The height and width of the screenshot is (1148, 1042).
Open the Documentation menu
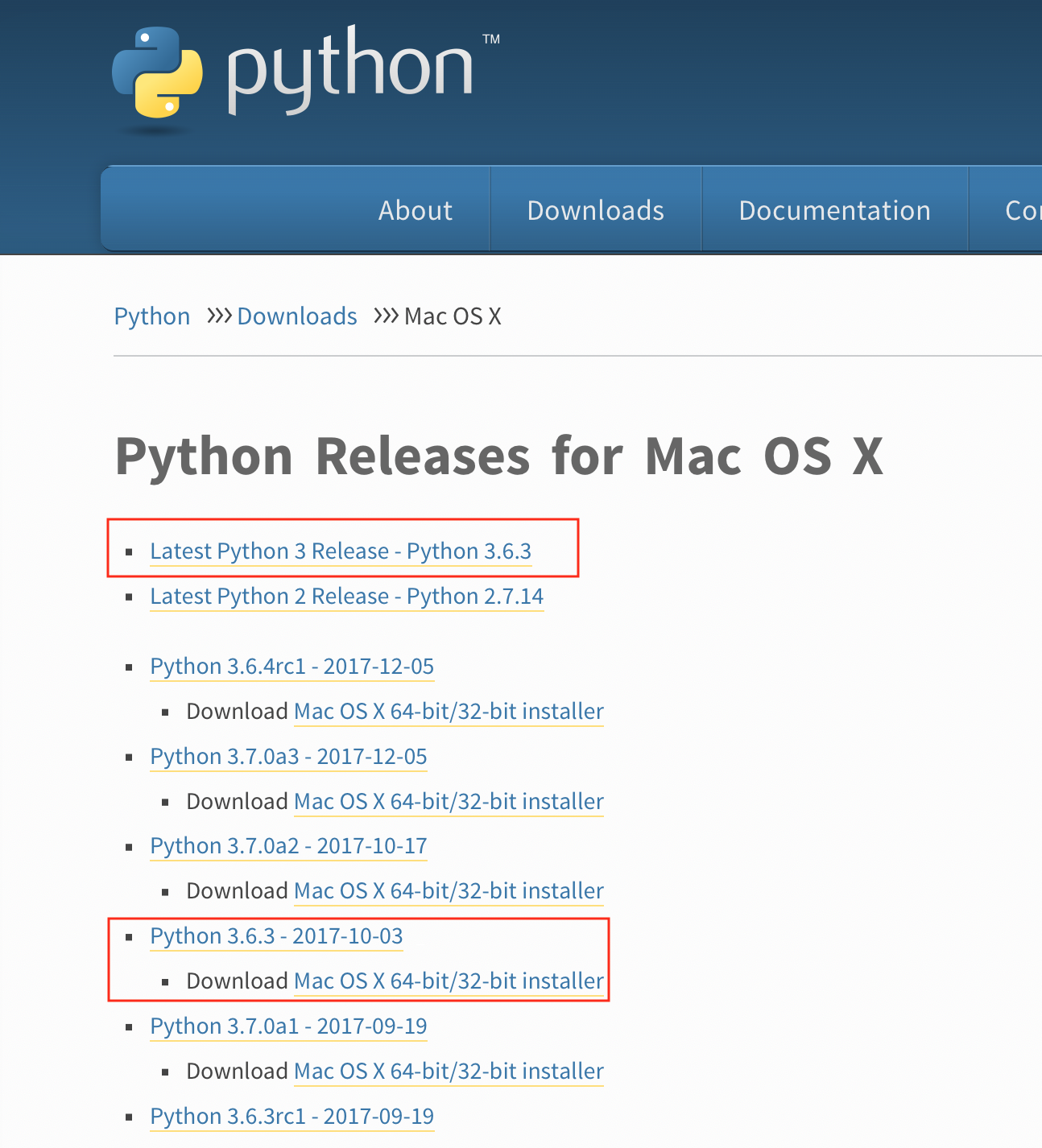pos(835,210)
